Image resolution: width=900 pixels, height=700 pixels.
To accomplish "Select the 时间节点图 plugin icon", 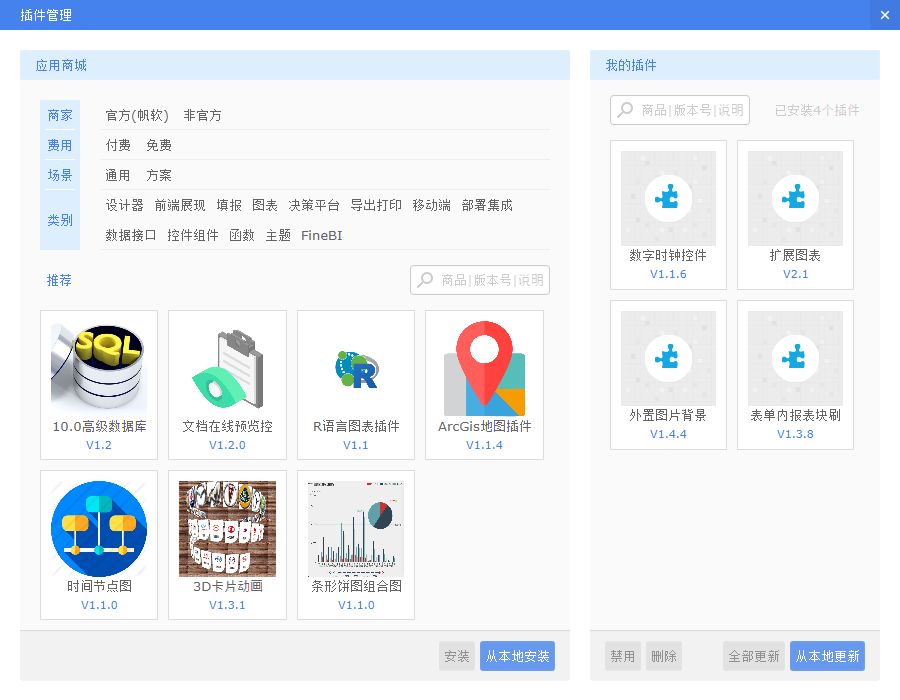I will [99, 529].
